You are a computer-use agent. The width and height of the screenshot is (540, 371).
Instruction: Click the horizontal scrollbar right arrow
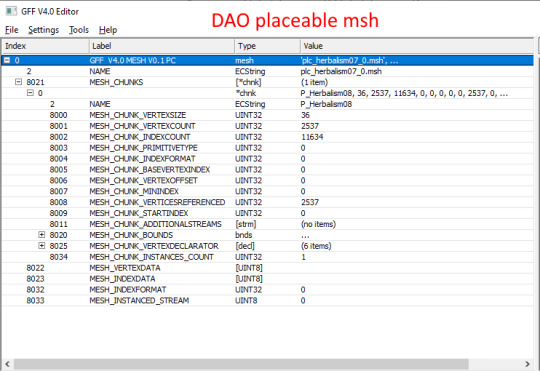(x=527, y=364)
